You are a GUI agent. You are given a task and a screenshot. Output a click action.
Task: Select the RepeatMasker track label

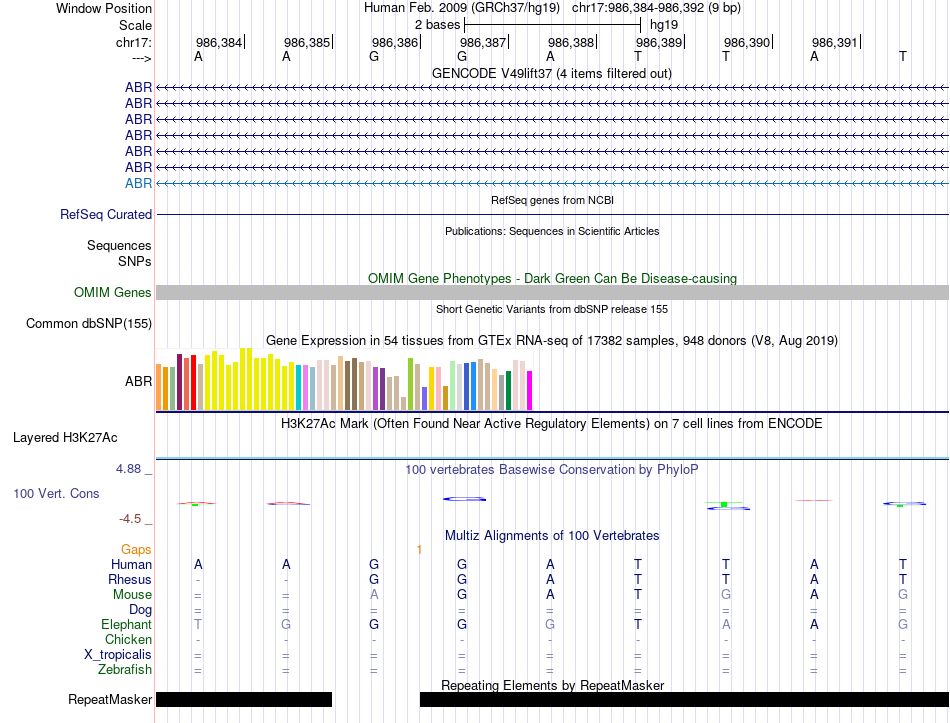[110, 699]
